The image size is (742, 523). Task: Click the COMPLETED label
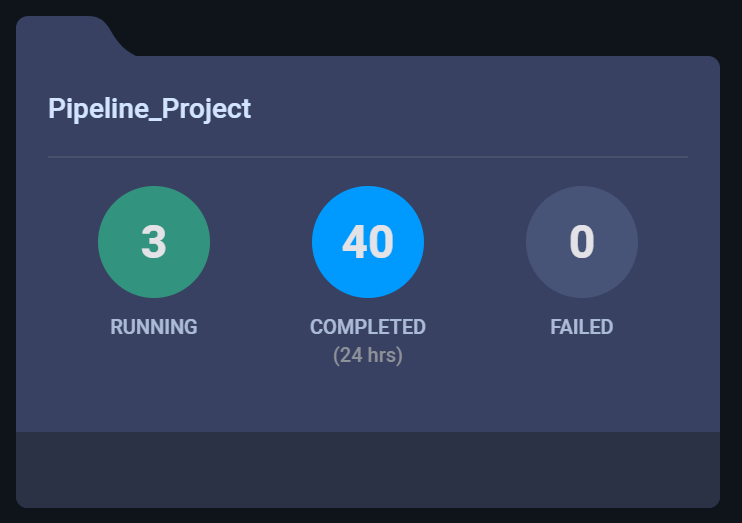(368, 327)
